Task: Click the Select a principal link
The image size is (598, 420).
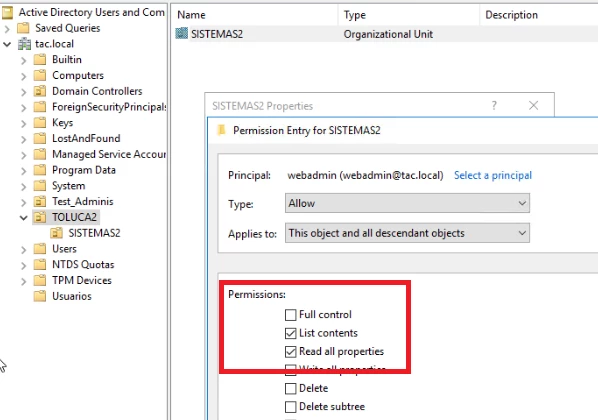Action: 493,175
